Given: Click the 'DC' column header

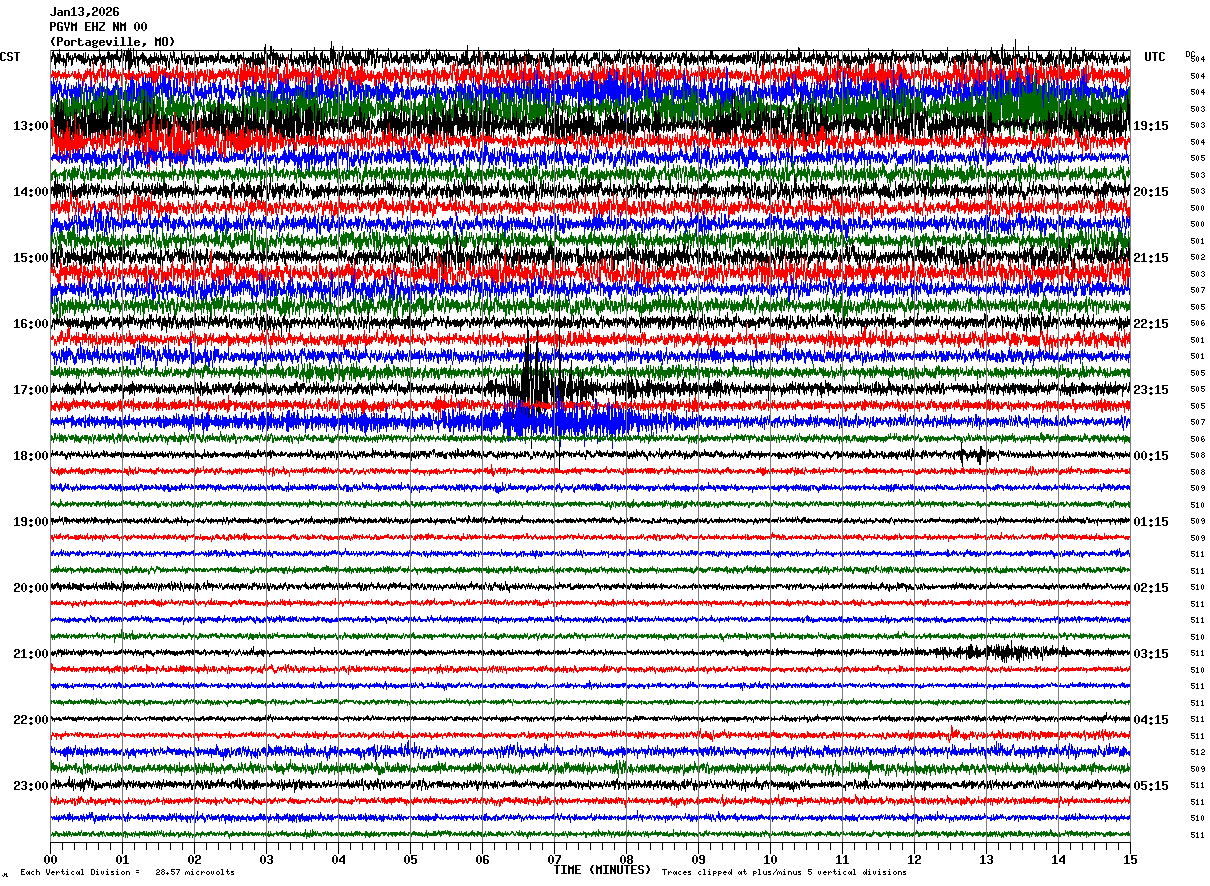Looking at the screenshot, I should tap(1190, 54).
